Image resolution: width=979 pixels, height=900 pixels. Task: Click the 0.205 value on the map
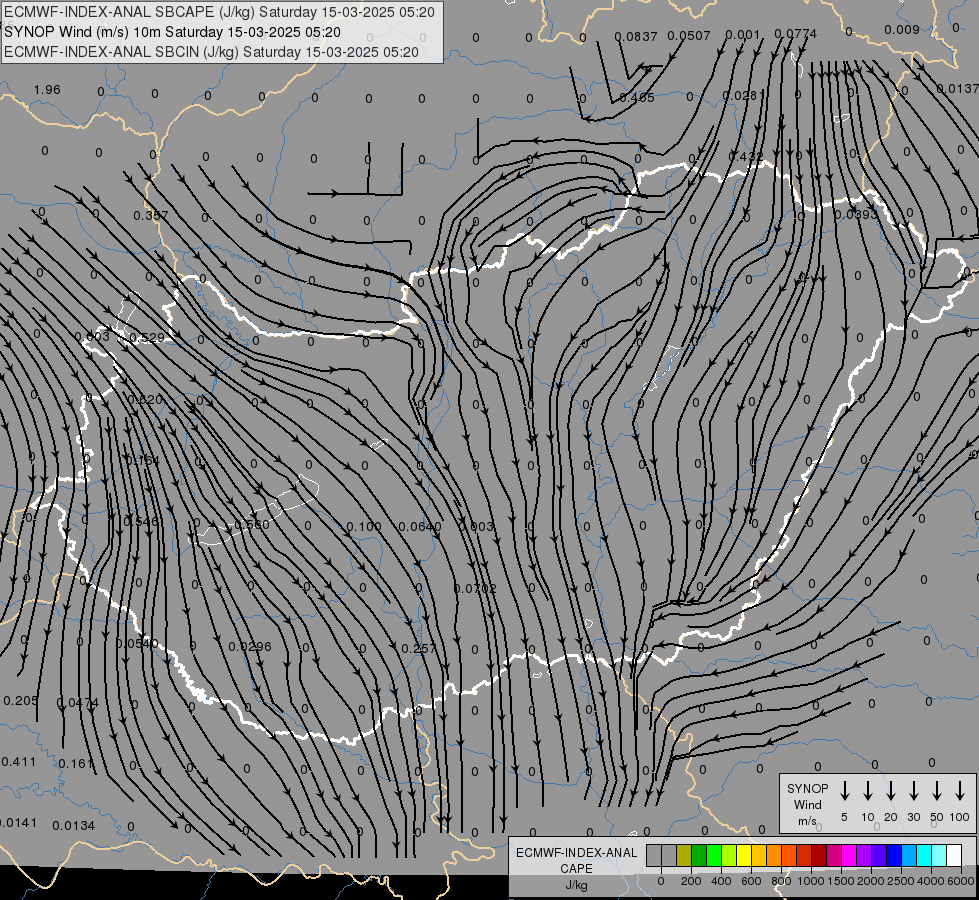[x=21, y=701]
